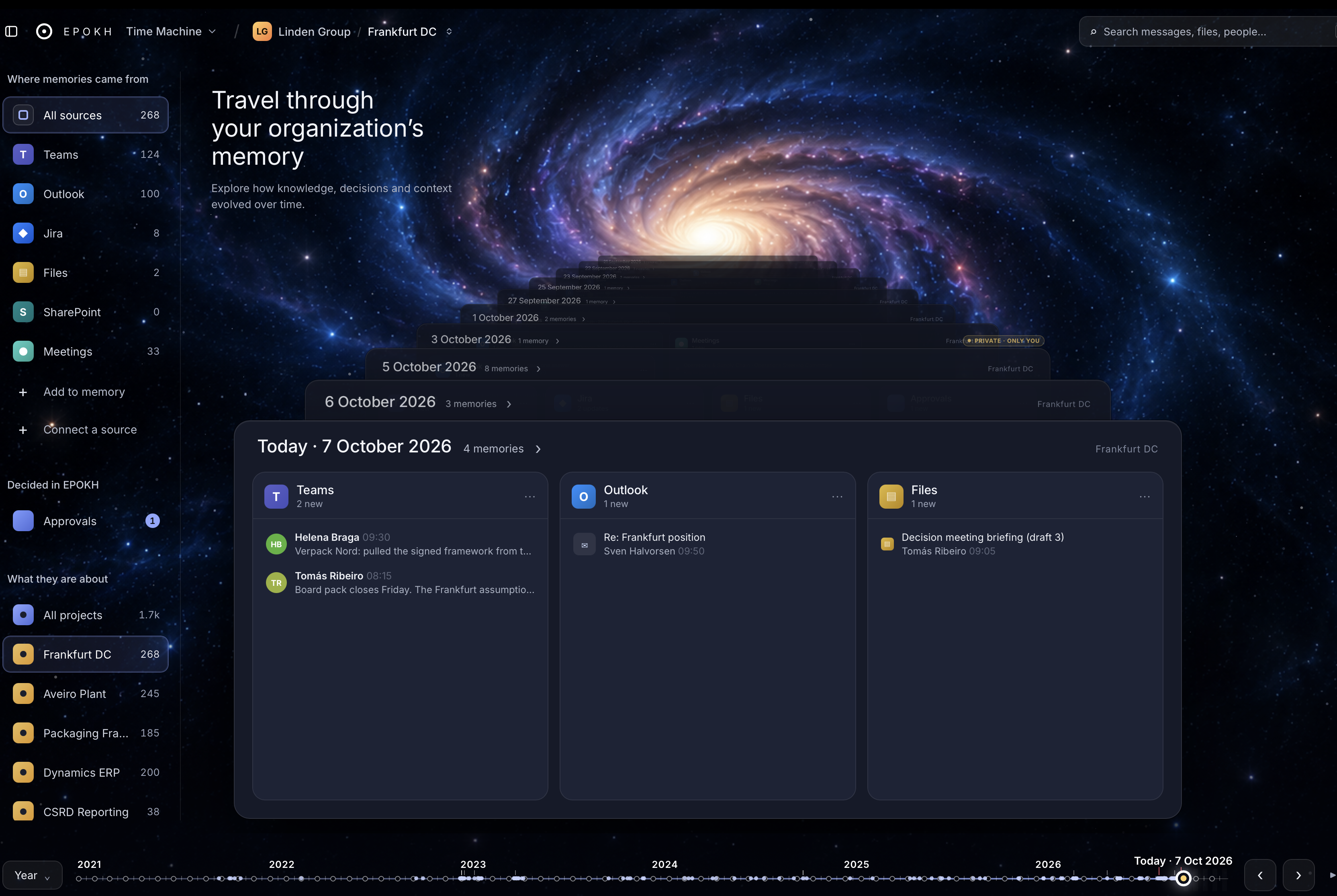
Task: Go to next timeline period arrow
Action: [x=1298, y=875]
